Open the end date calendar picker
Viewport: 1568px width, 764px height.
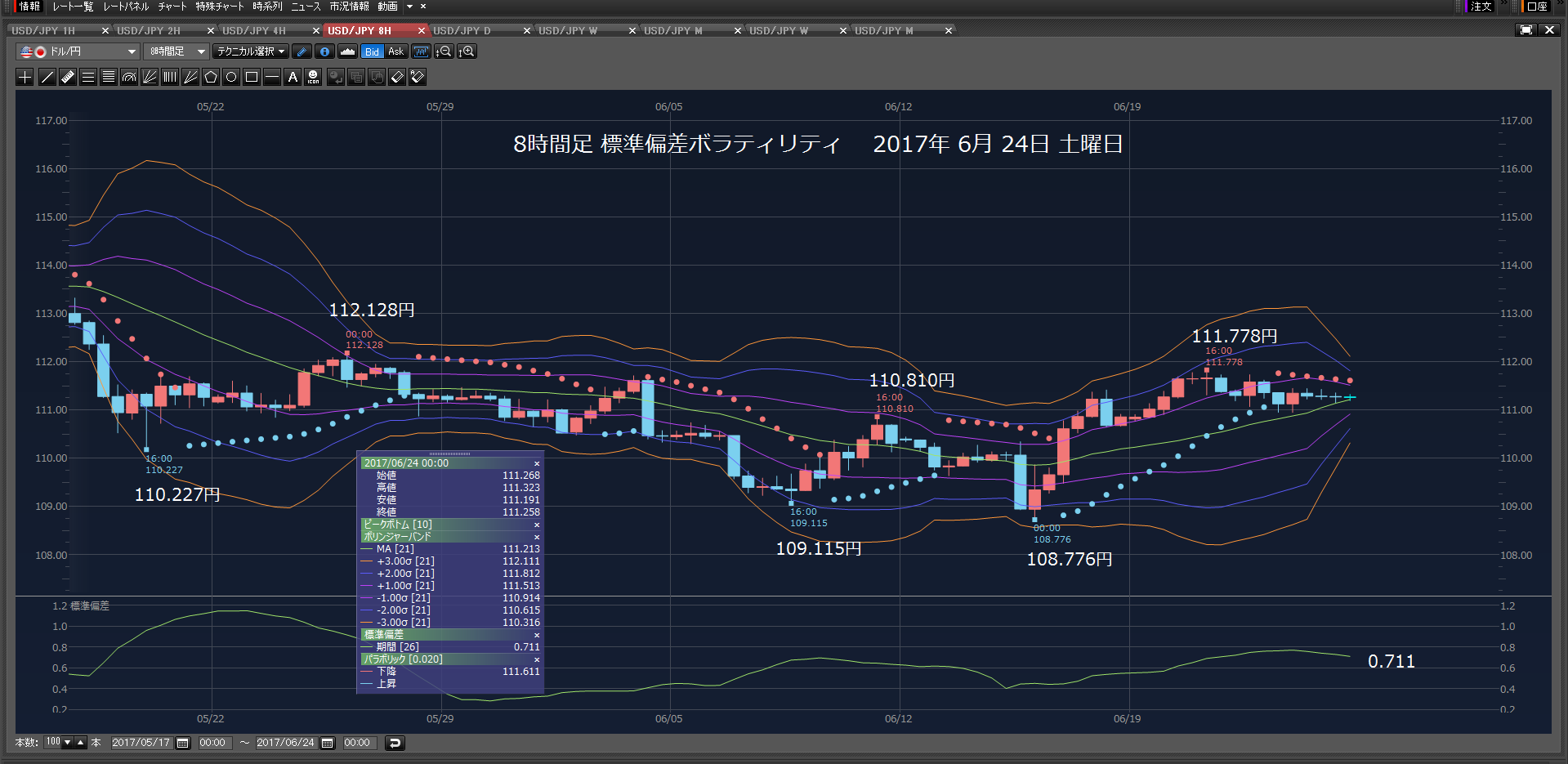(x=328, y=743)
